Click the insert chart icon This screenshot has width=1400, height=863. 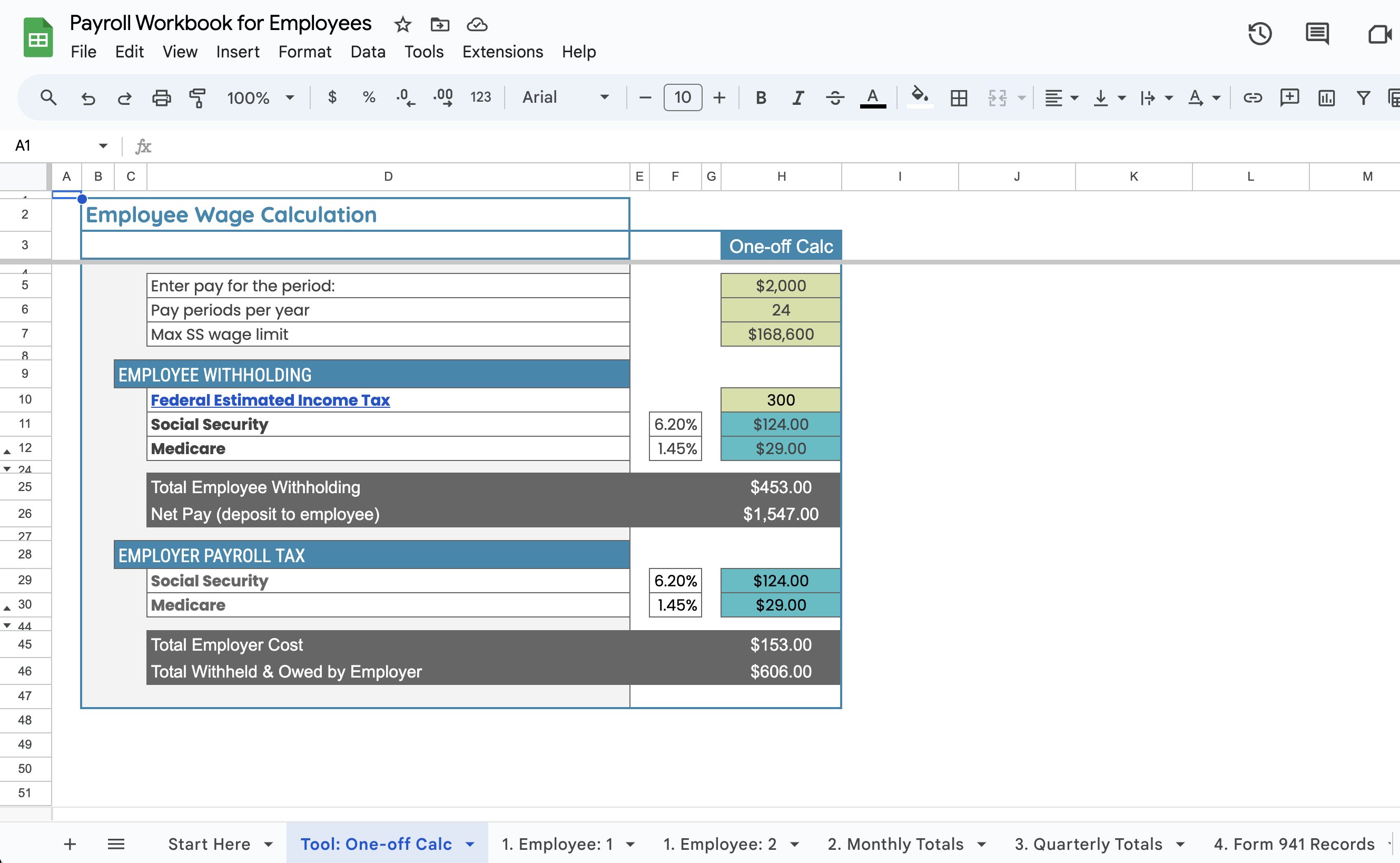(x=1326, y=97)
